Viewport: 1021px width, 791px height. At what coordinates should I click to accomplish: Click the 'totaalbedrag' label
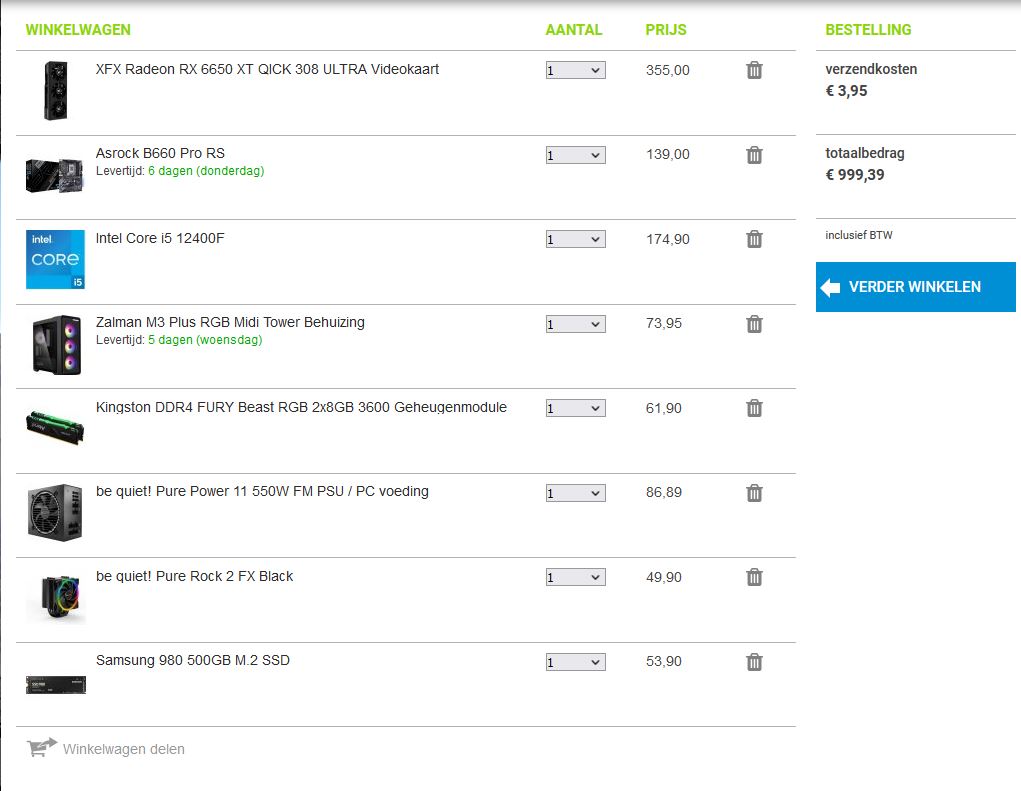coord(865,154)
